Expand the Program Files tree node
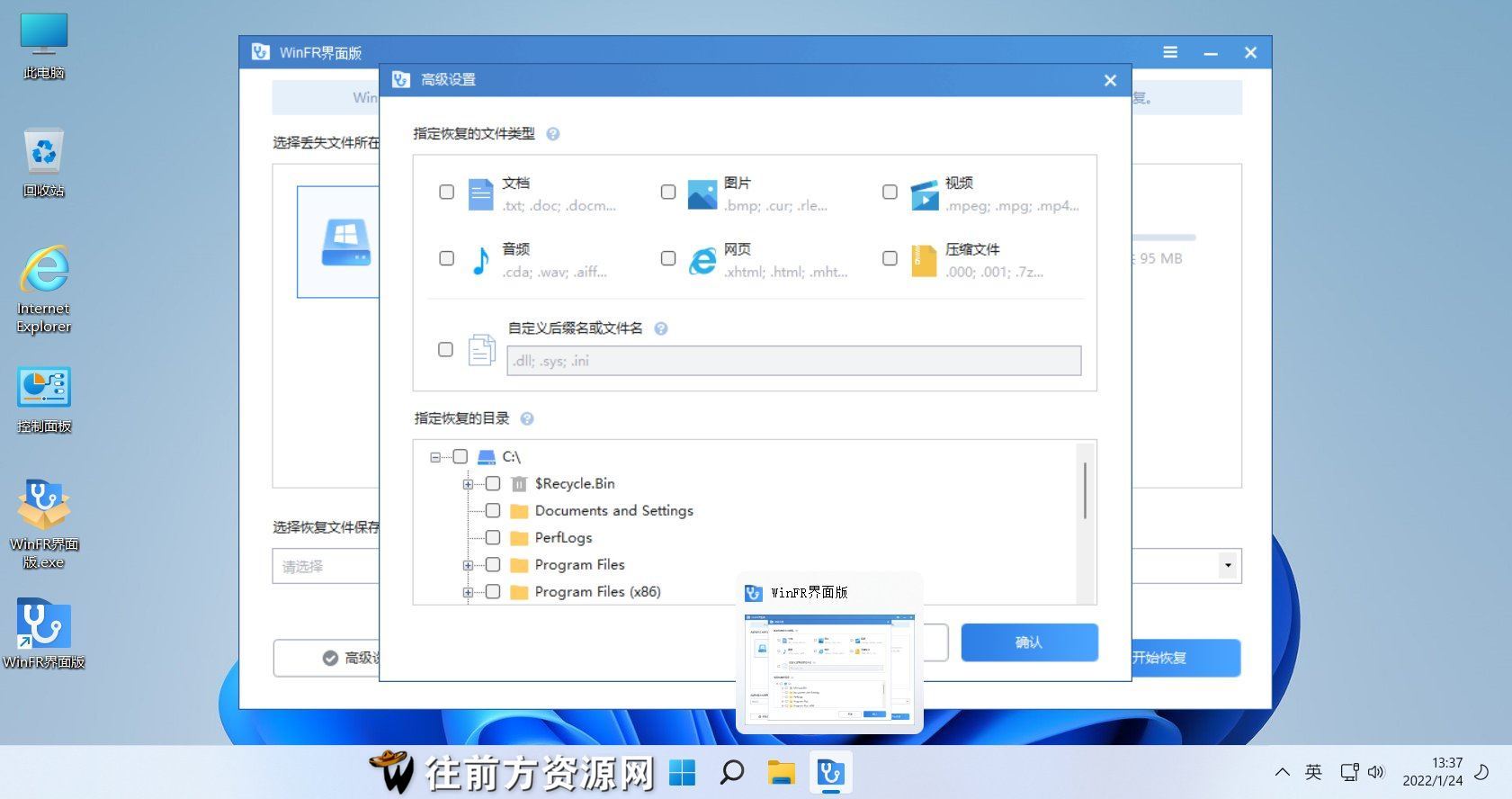This screenshot has height=799, width=1512. [x=468, y=565]
